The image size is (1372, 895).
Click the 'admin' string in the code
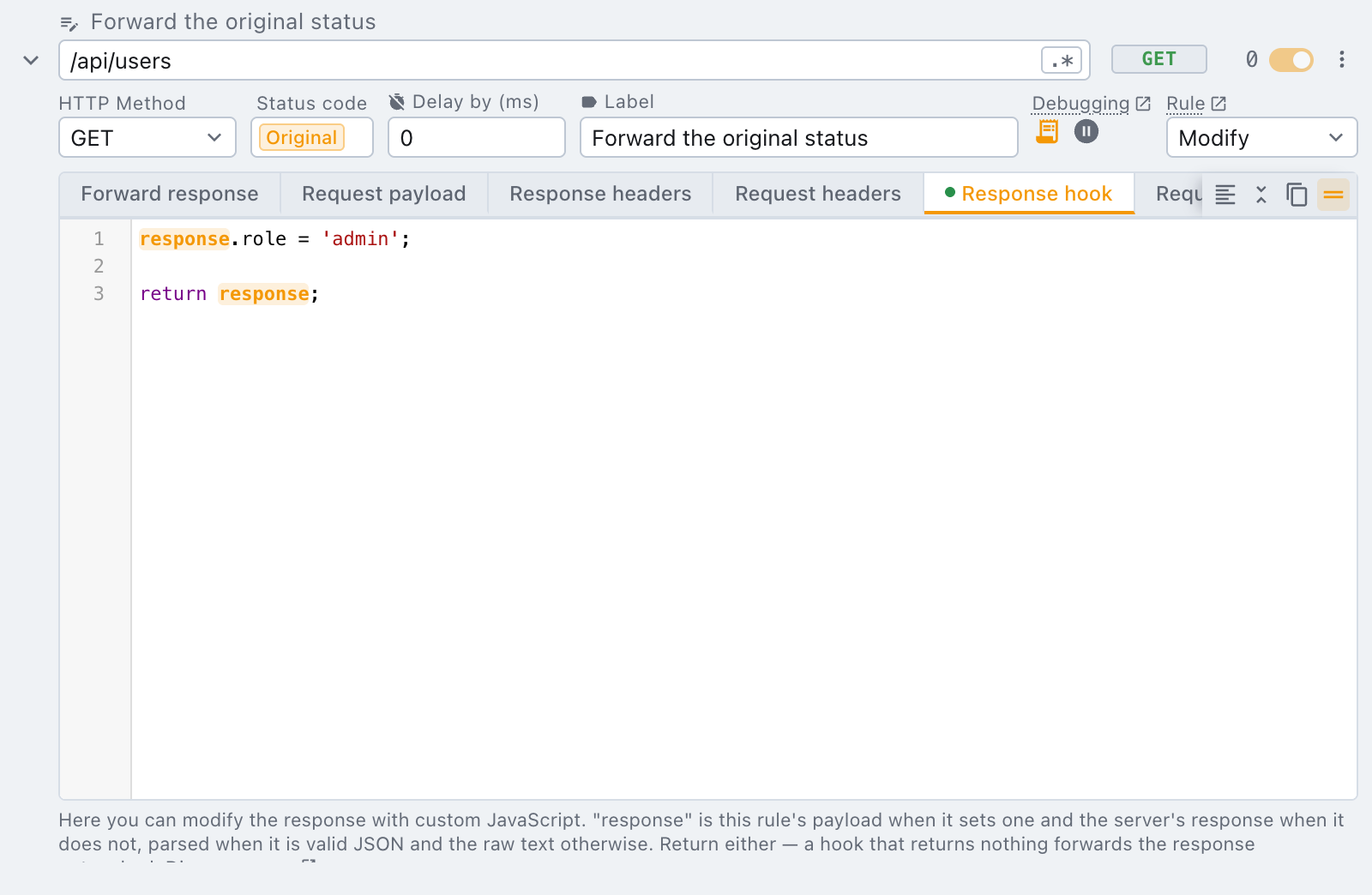coord(360,239)
